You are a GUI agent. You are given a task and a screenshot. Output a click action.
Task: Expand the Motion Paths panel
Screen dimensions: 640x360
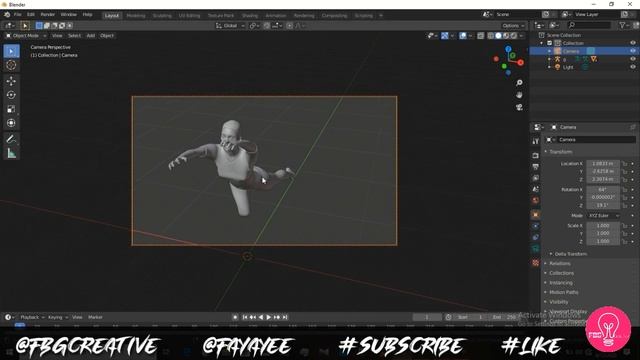[563, 292]
